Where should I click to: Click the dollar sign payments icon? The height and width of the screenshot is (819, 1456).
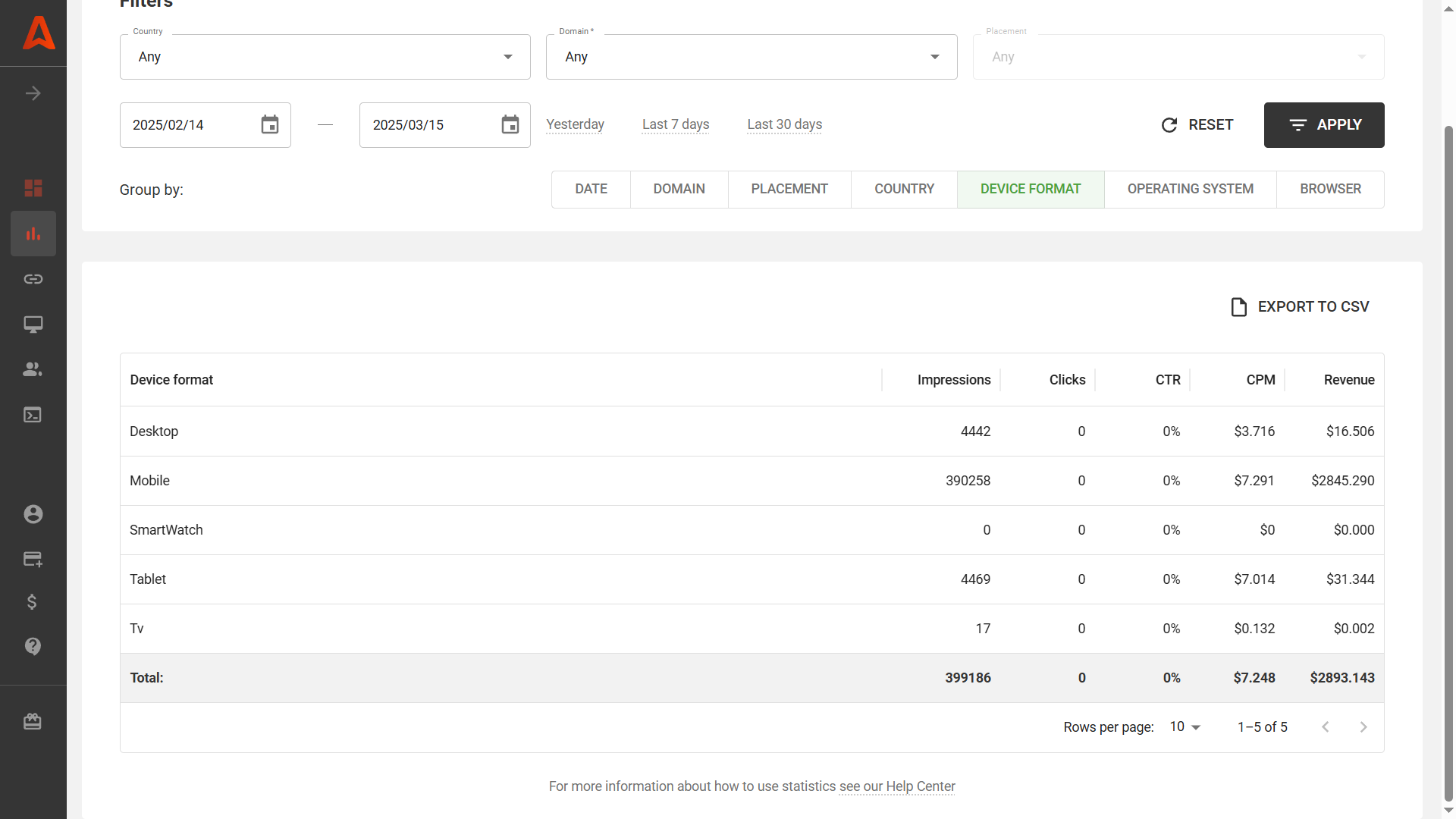click(x=33, y=602)
